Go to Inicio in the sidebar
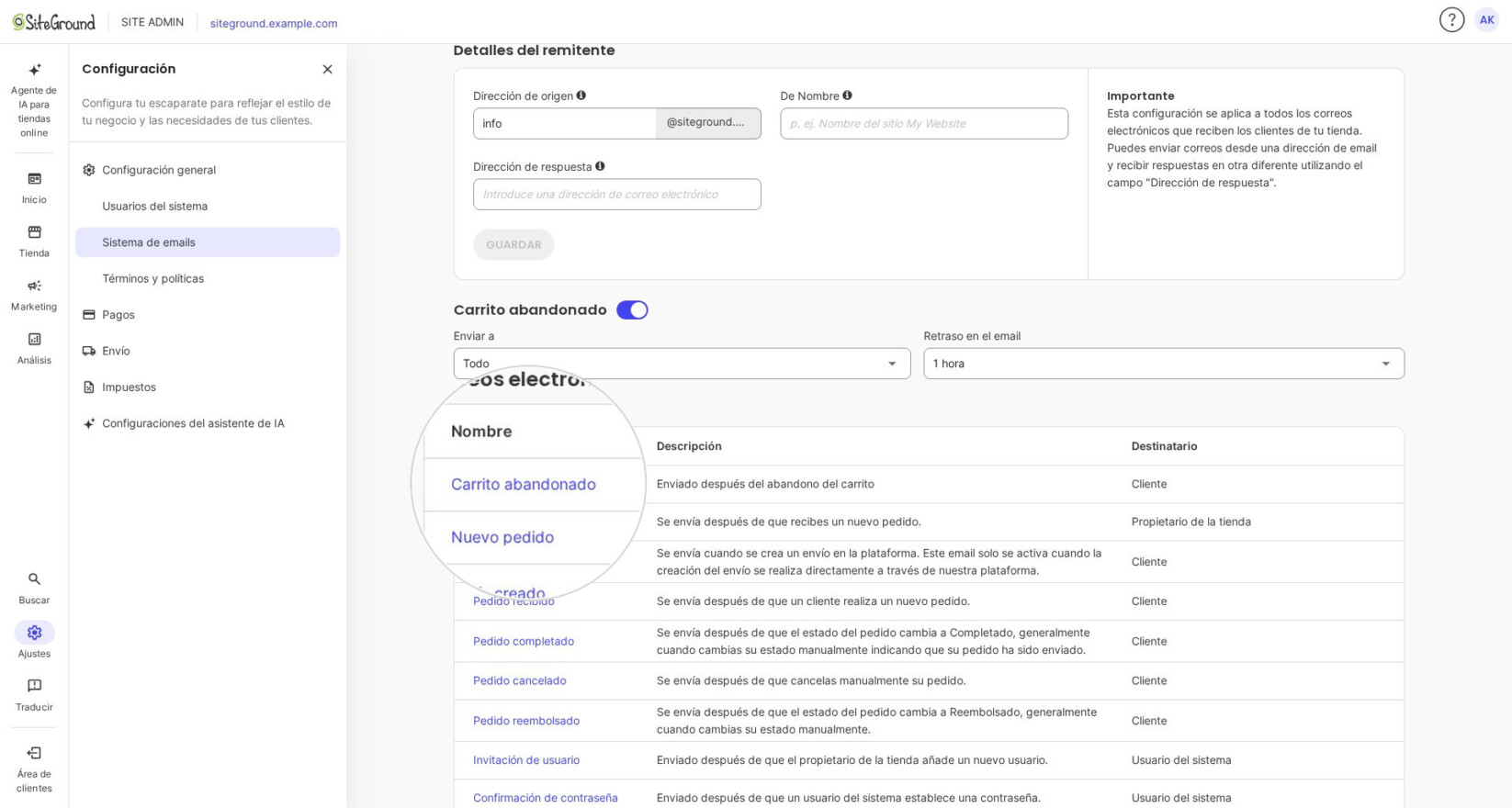 34,187
